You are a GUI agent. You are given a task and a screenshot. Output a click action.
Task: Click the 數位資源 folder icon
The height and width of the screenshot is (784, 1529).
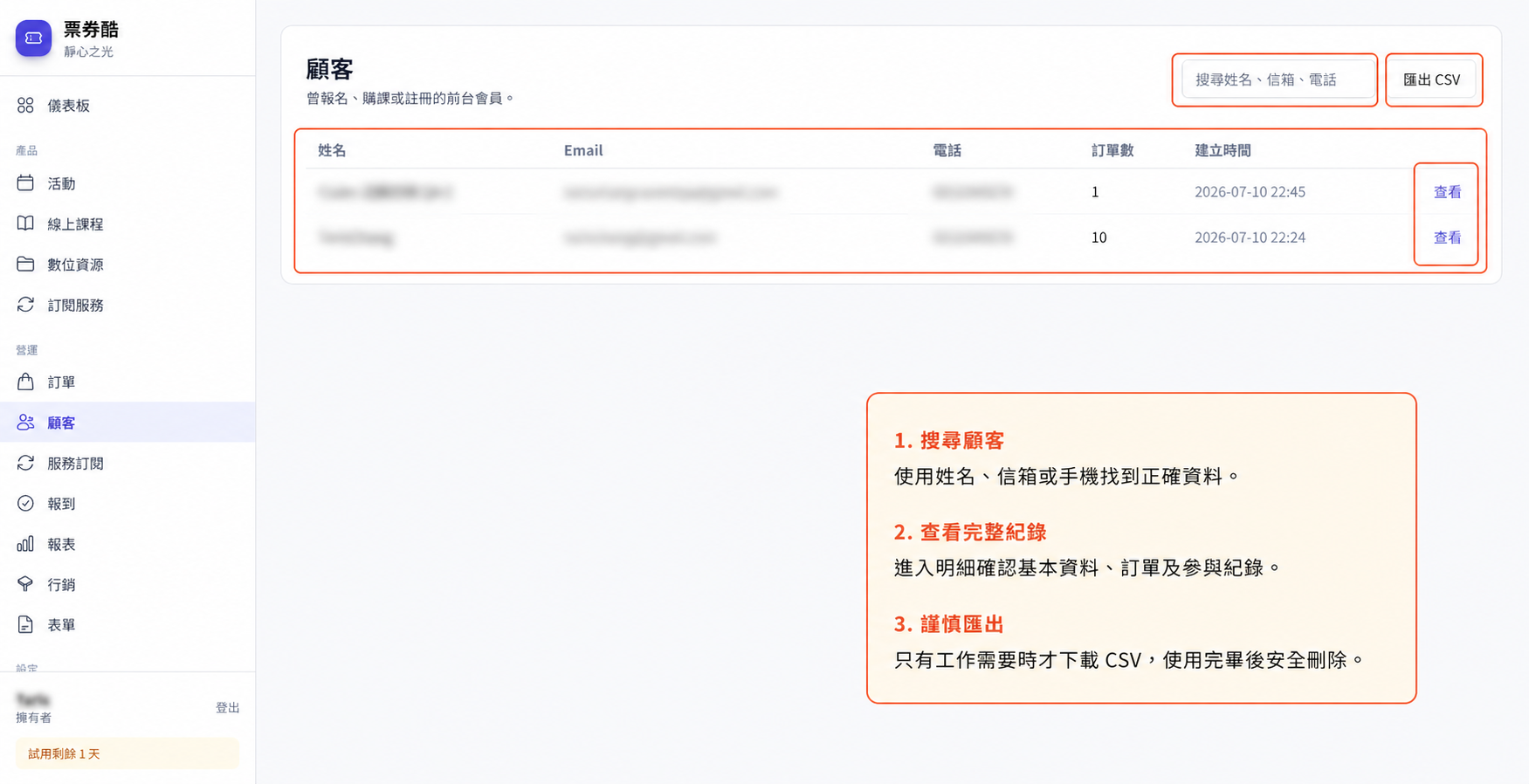pos(25,264)
